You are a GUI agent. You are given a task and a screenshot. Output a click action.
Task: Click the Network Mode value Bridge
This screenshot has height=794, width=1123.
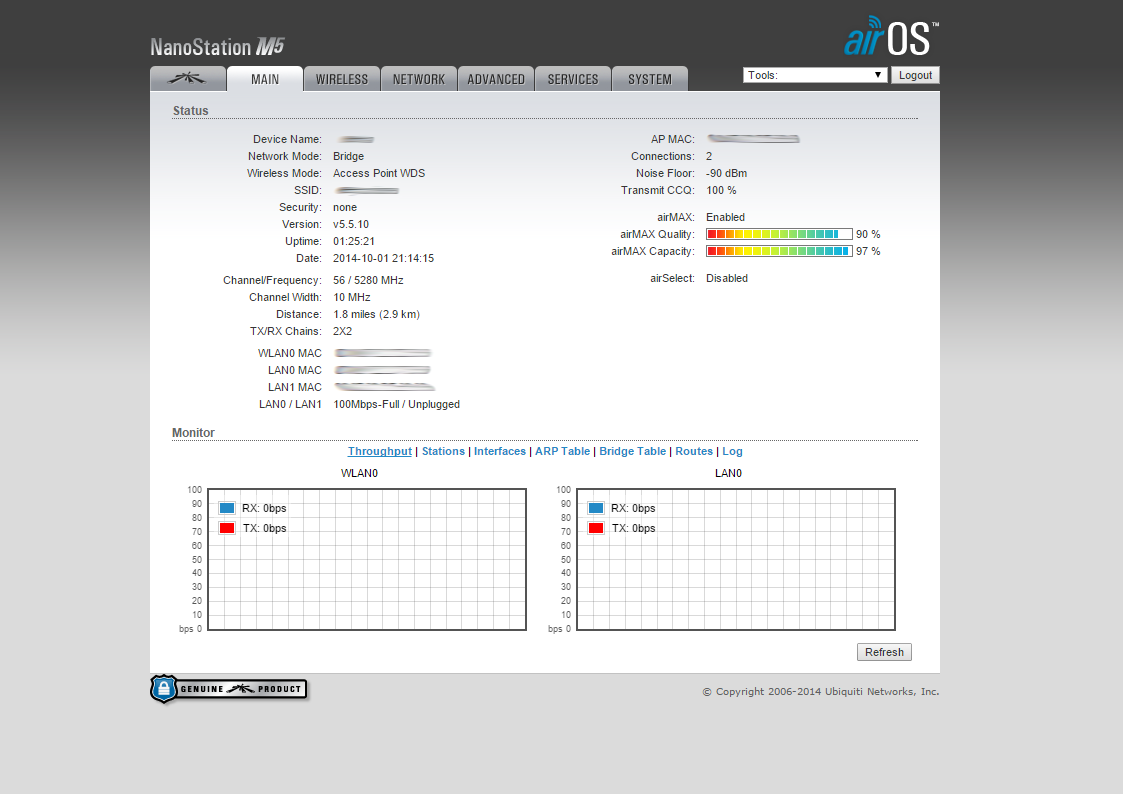click(x=348, y=156)
